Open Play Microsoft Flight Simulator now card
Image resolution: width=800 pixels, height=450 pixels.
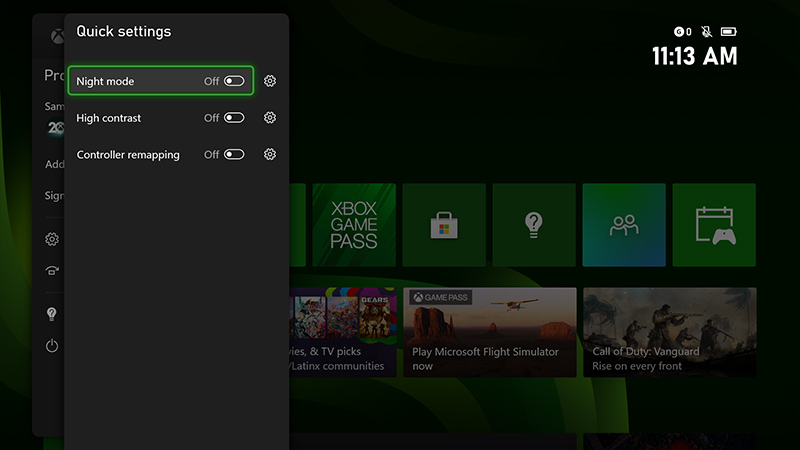[x=490, y=333]
